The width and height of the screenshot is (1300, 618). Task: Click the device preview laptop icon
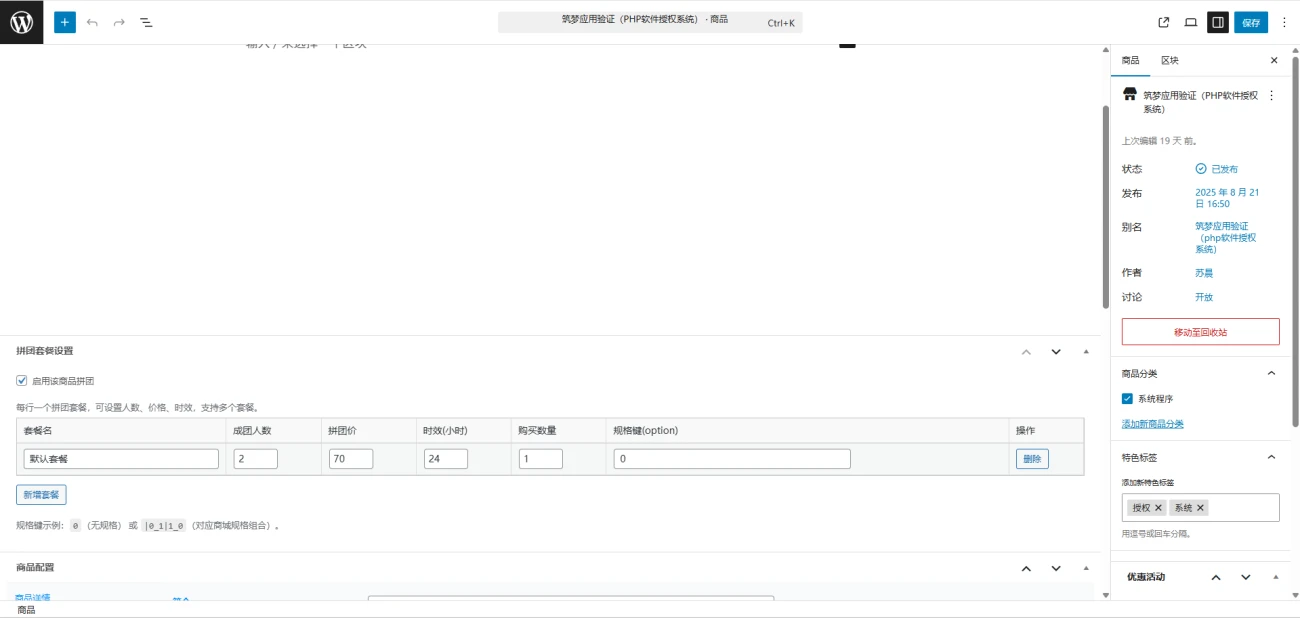point(1191,22)
